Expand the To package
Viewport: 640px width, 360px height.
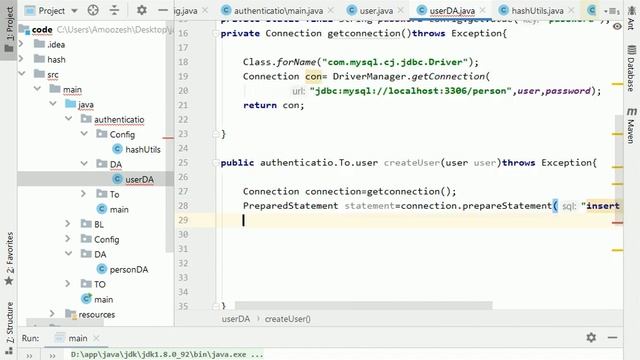point(84,193)
